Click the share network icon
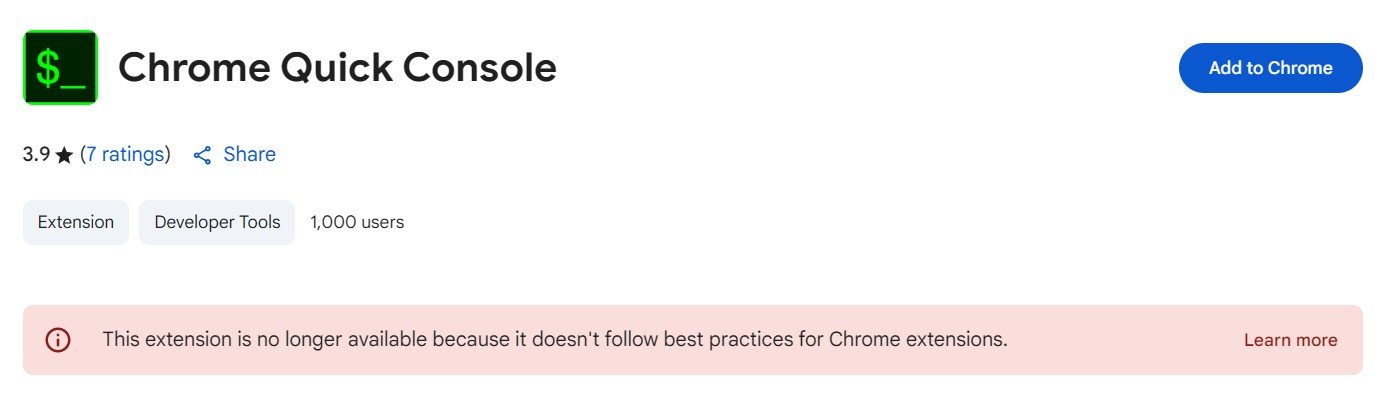1381x396 pixels. click(x=202, y=155)
